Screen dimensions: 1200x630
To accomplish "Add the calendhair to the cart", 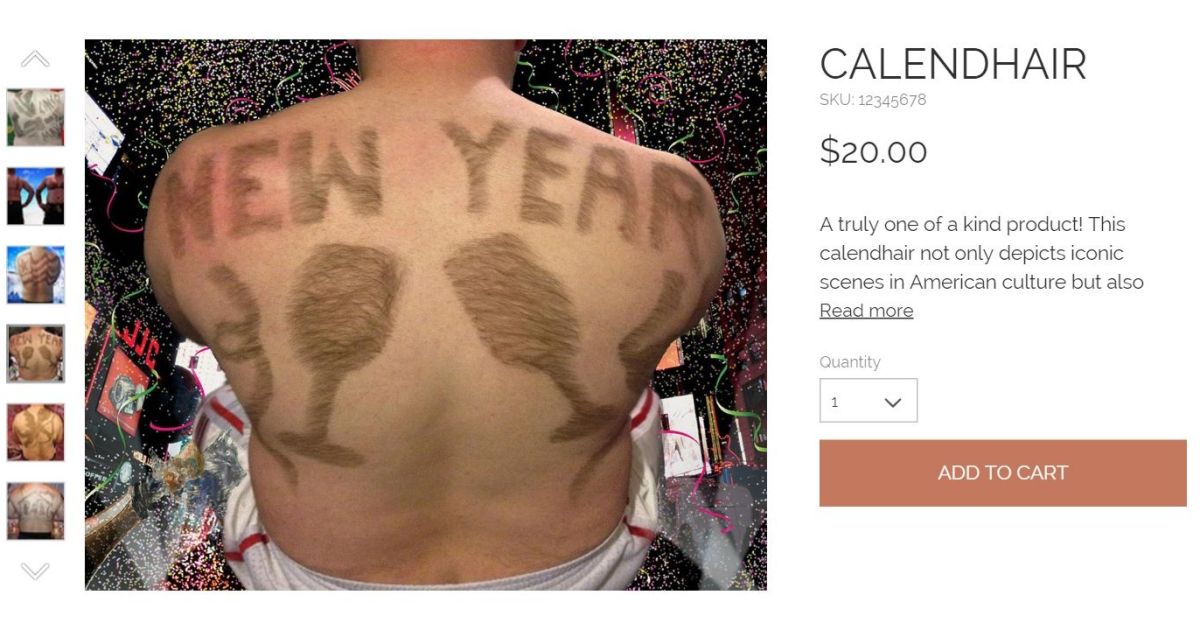I will pos(1003,473).
